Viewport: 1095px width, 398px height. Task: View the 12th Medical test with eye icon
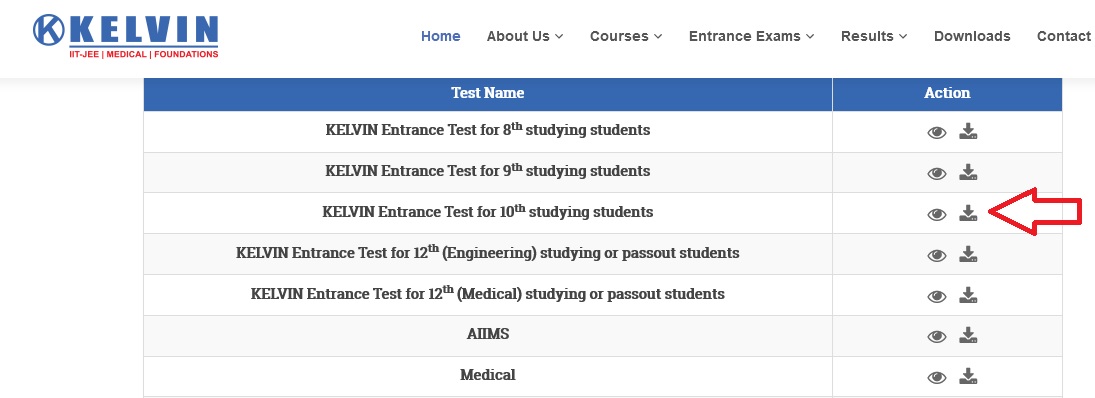[936, 297]
